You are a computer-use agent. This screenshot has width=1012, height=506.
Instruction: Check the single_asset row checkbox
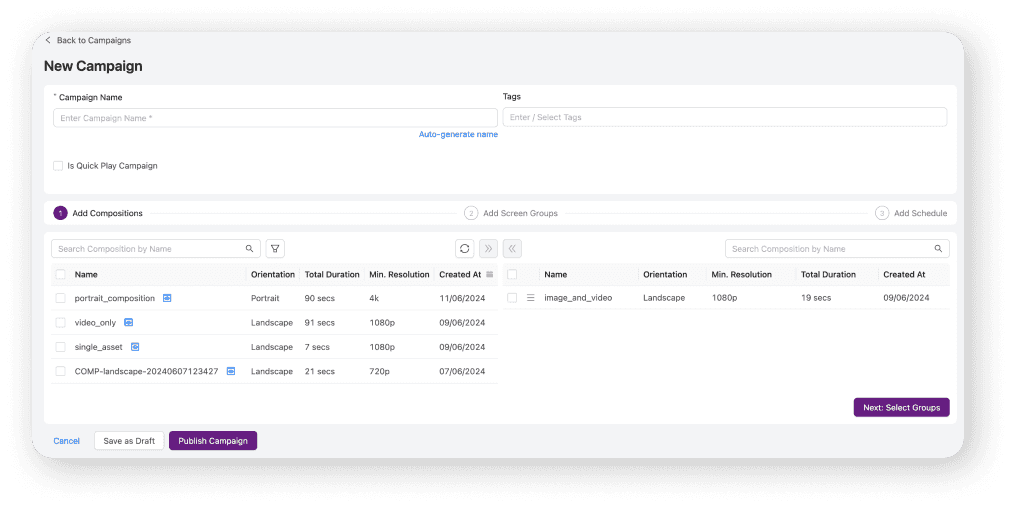pos(60,347)
